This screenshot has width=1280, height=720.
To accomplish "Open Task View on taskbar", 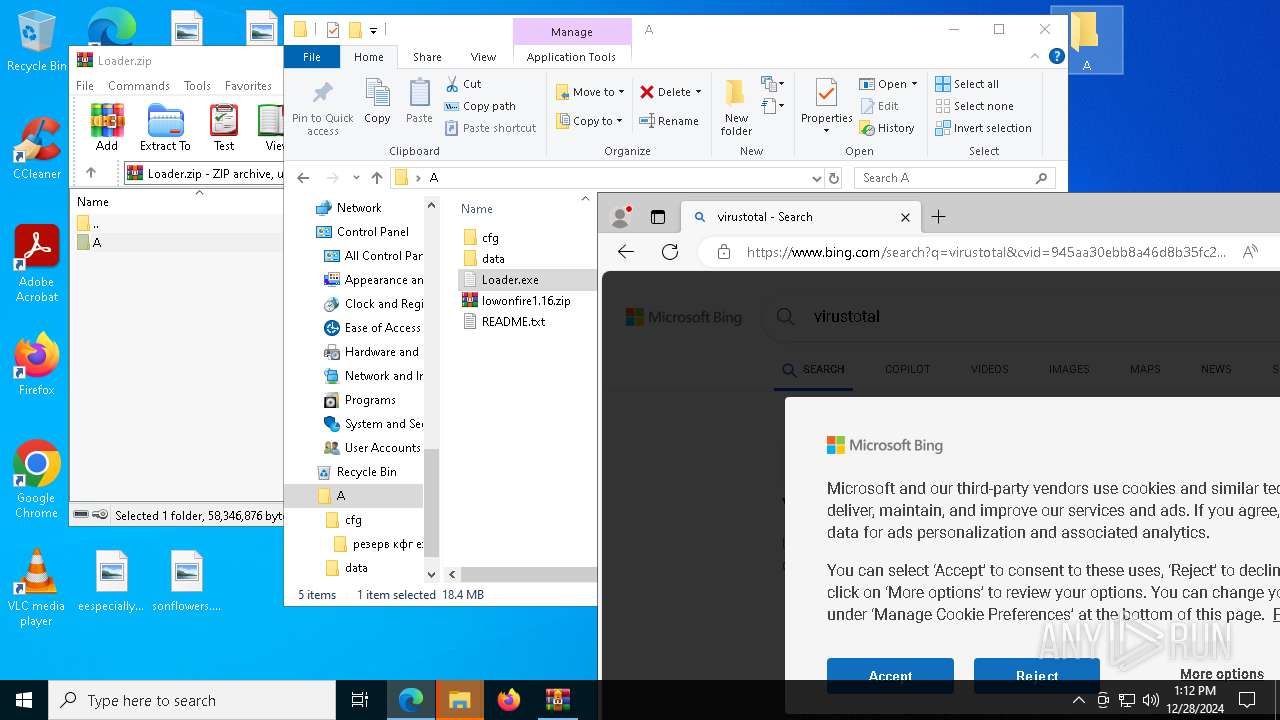I will click(x=360, y=700).
